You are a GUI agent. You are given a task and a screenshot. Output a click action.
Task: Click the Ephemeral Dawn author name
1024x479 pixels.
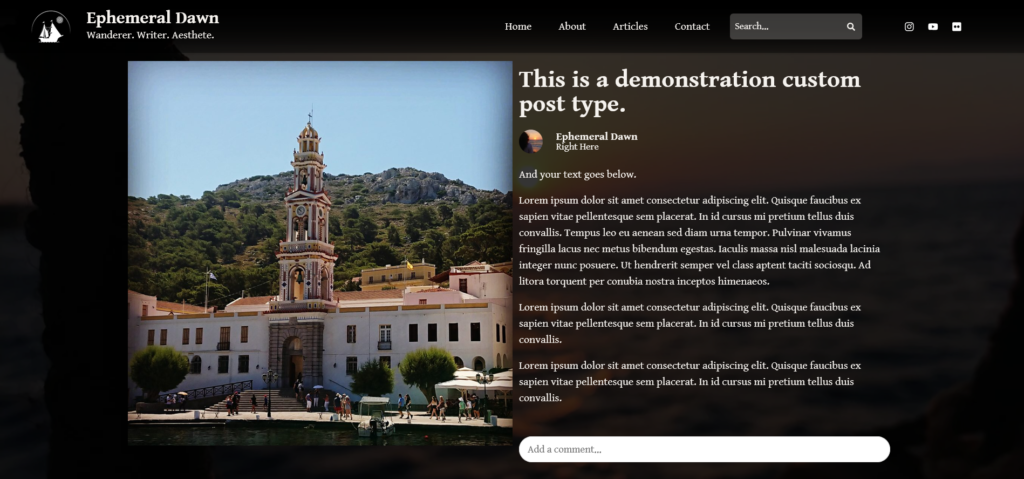click(x=596, y=137)
